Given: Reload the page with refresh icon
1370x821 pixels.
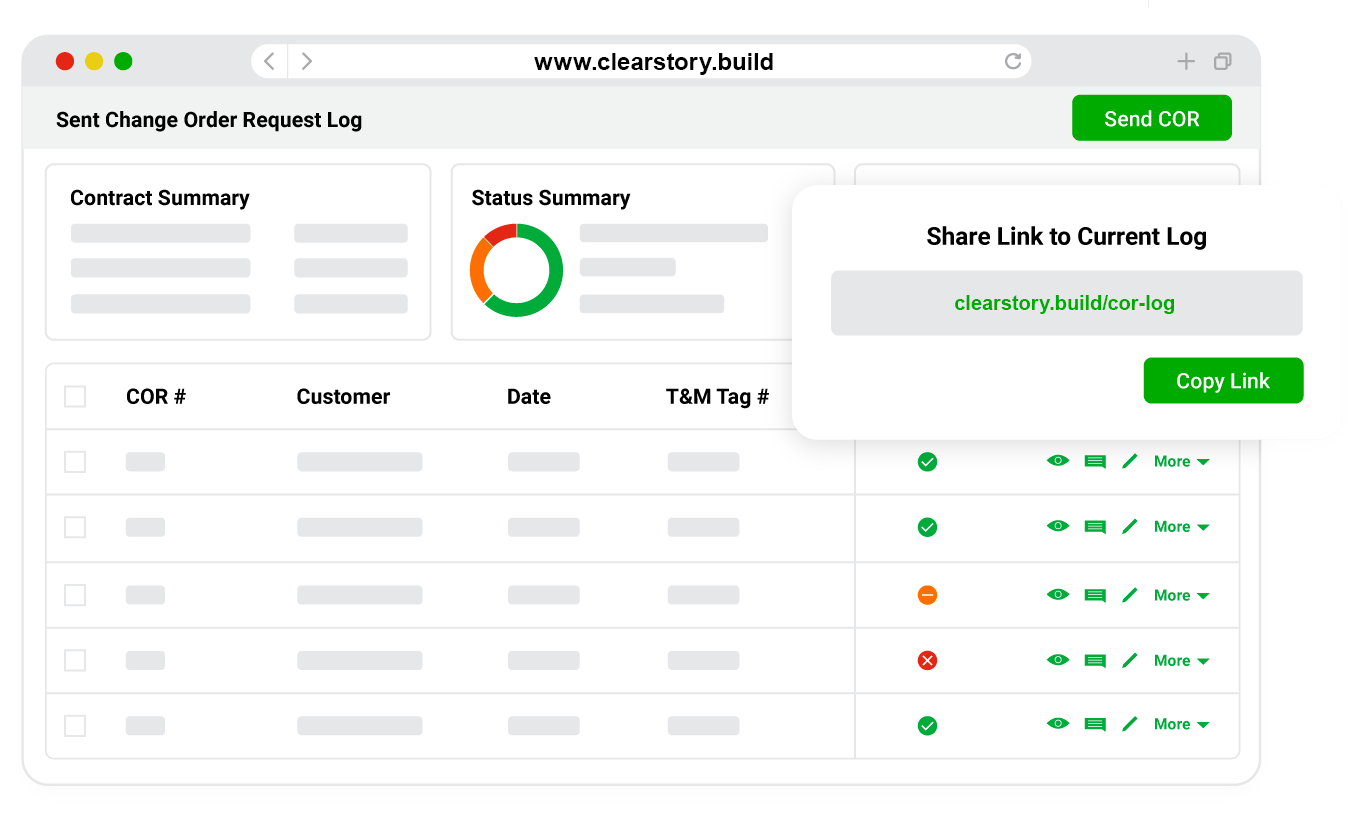Looking at the screenshot, I should tap(1013, 61).
